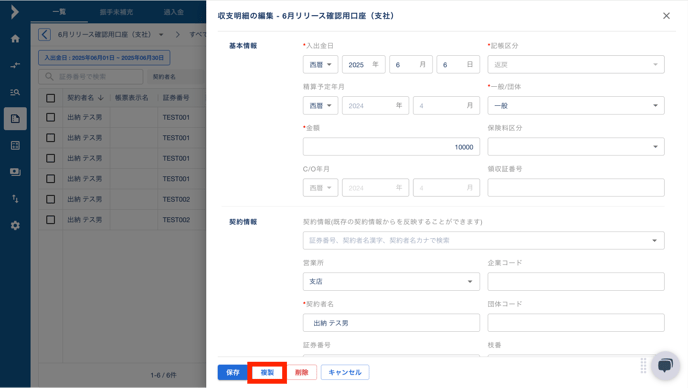Open the 保険料区分 dropdown

coord(576,147)
